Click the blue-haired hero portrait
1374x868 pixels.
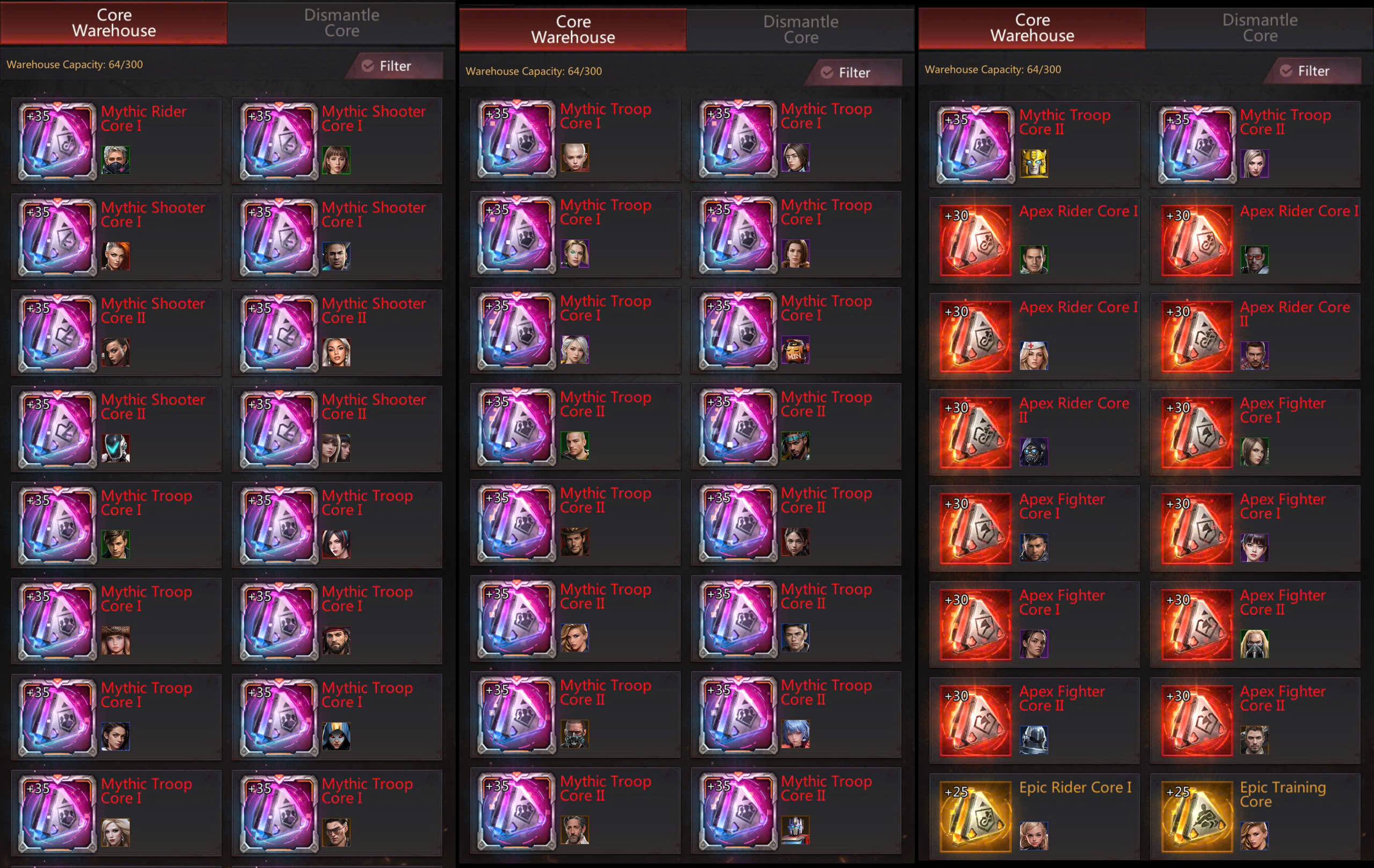795,734
